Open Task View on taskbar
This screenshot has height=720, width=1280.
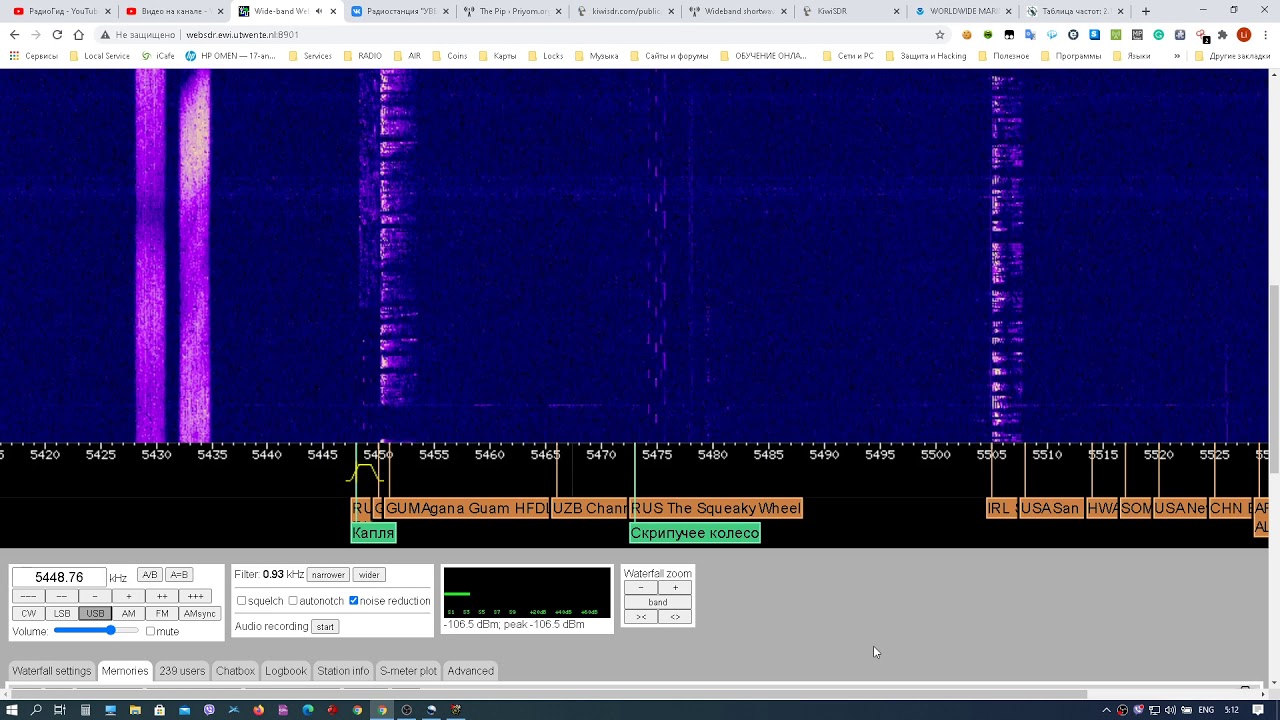(60, 710)
